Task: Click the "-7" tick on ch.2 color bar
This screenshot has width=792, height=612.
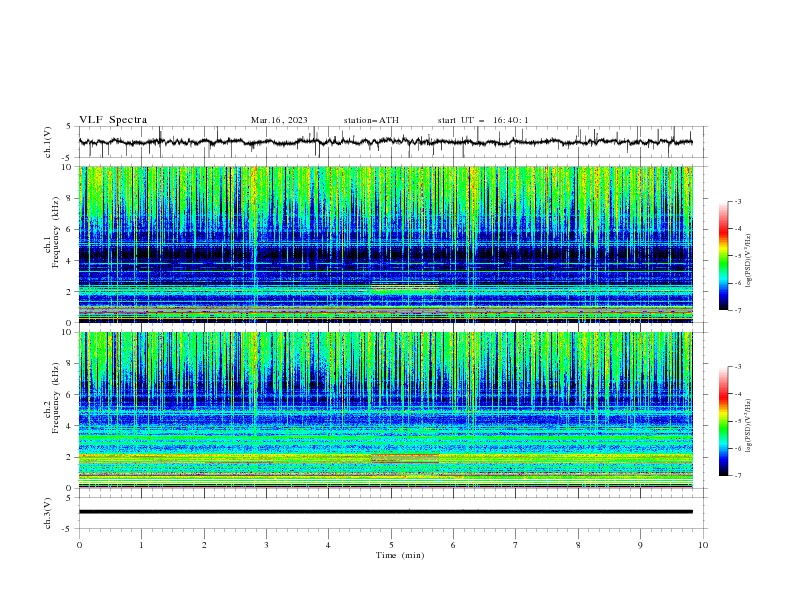Action: click(737, 475)
